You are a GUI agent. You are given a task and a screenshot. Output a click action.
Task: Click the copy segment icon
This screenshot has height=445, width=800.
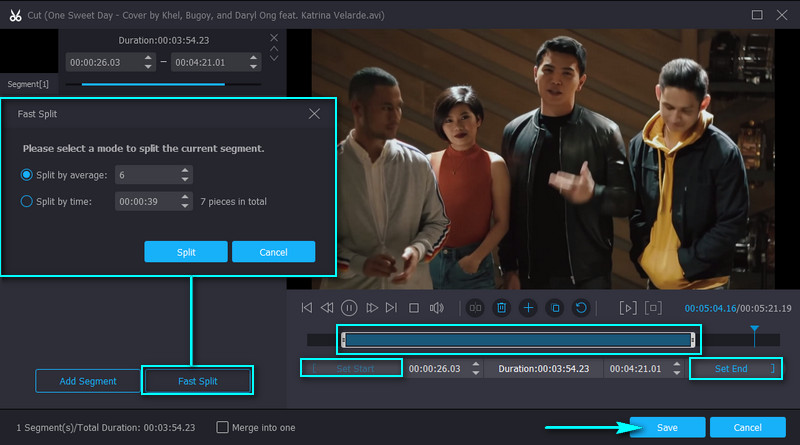[x=554, y=308]
